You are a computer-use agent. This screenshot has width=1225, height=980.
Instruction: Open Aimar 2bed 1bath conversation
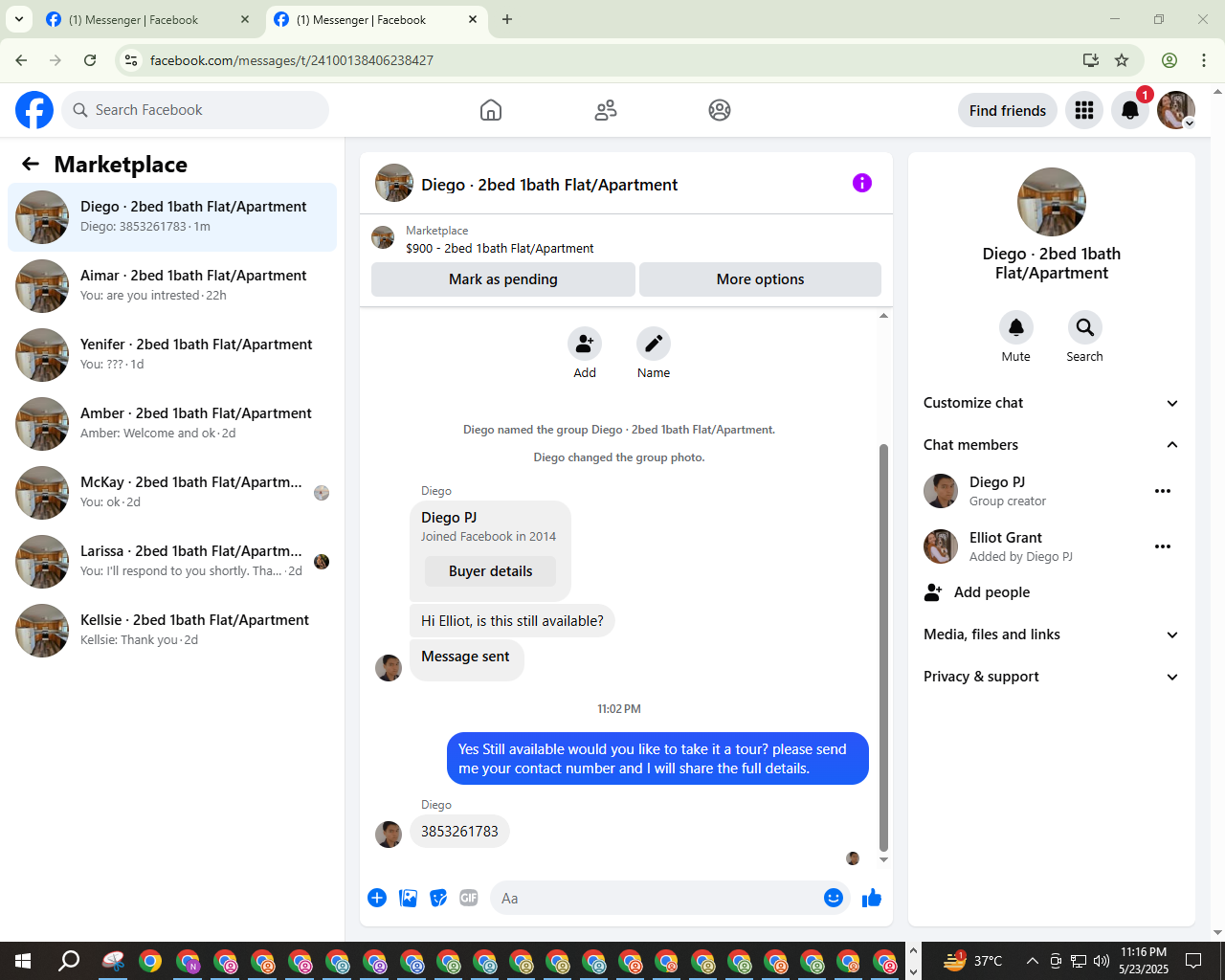point(172,285)
